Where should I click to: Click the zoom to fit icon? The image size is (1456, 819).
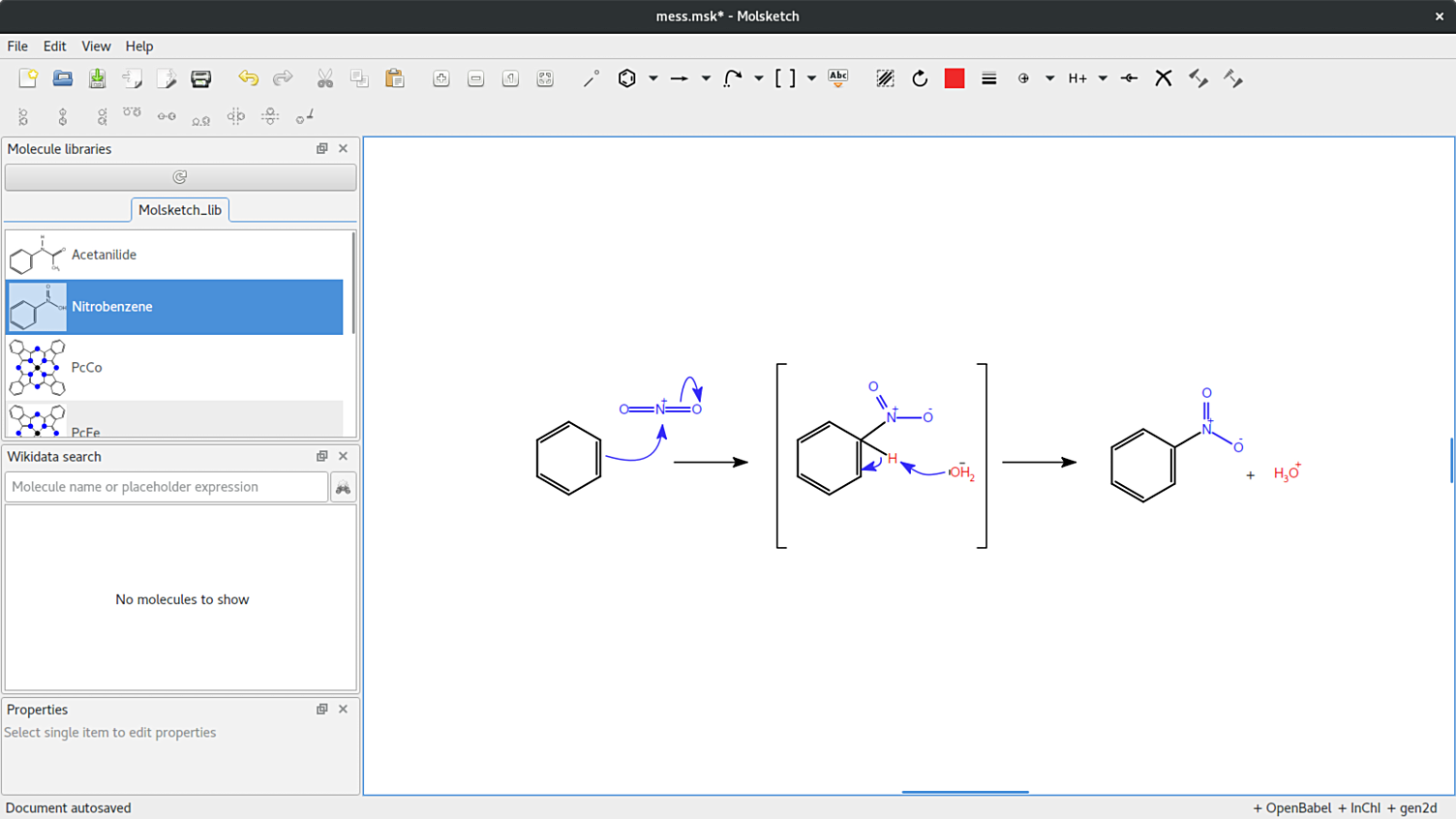pos(545,78)
